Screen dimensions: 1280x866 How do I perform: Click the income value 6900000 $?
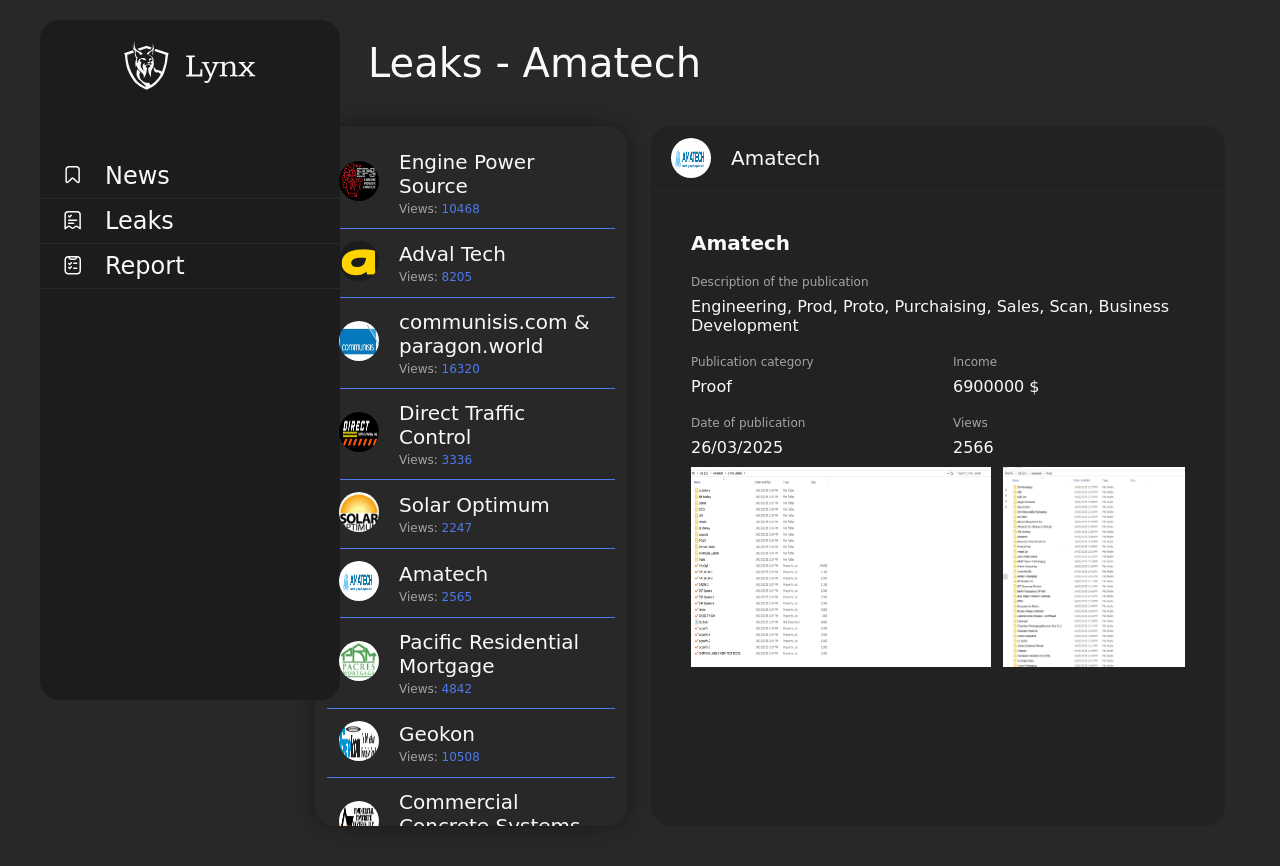[x=996, y=387]
